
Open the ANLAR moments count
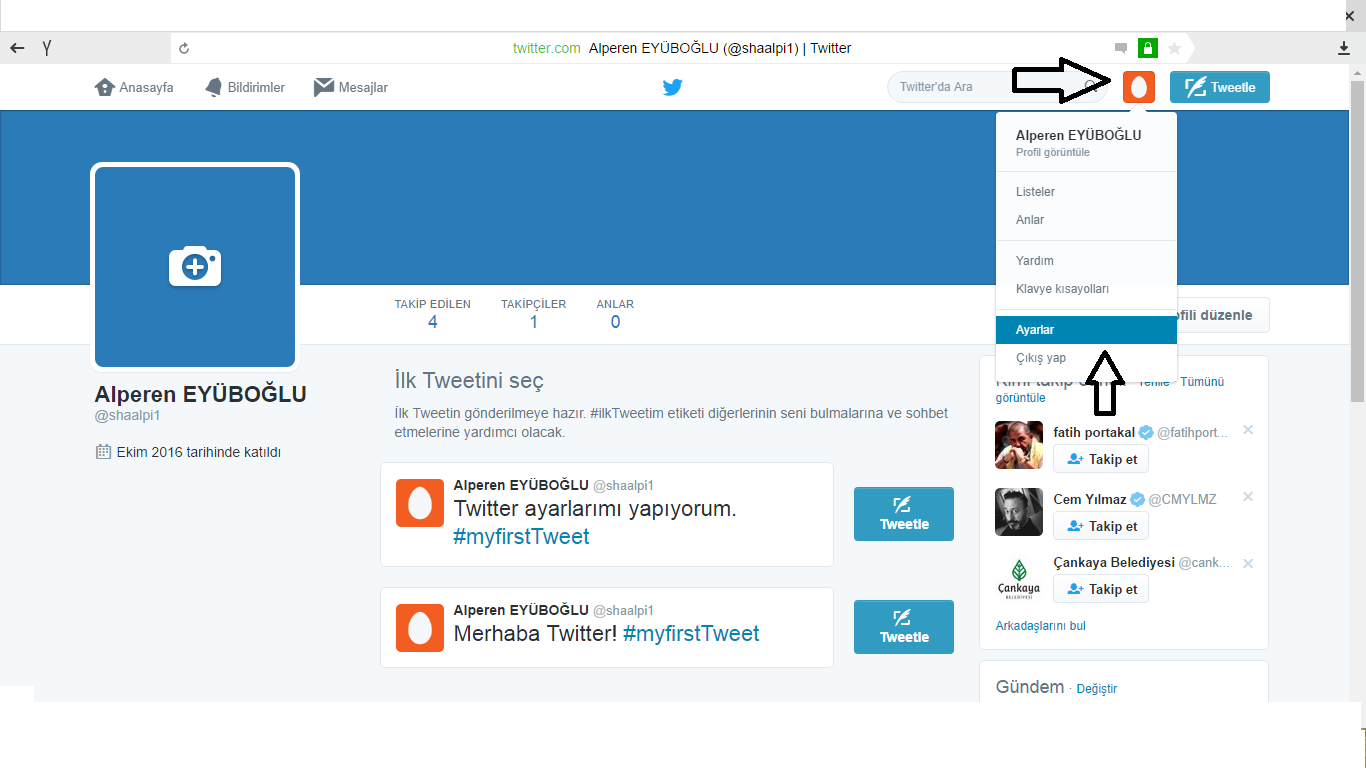[x=615, y=313]
